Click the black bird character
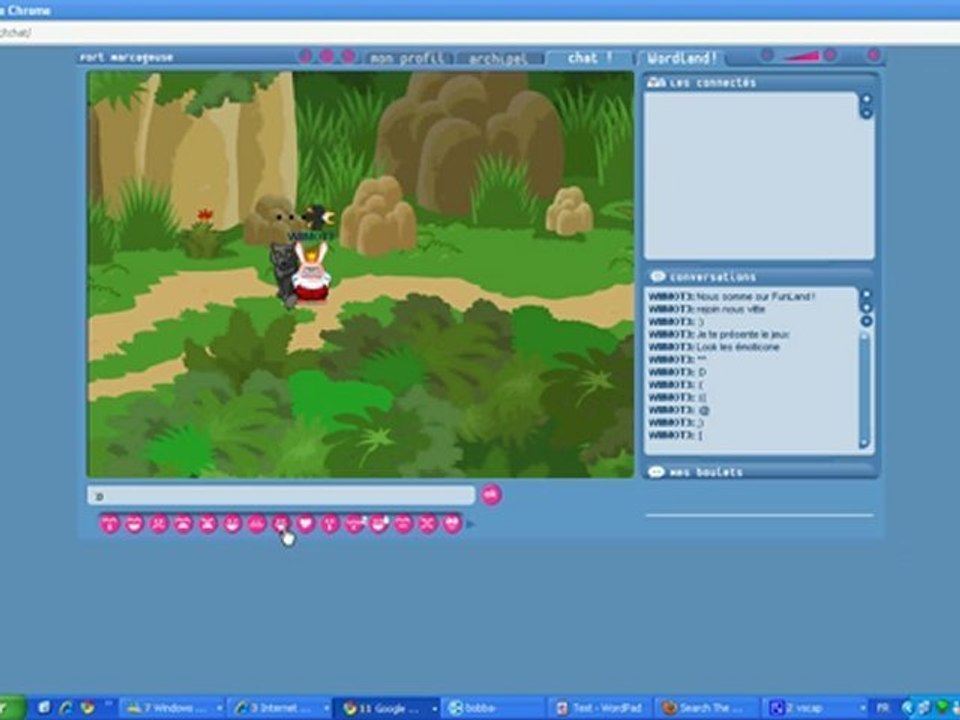 [x=318, y=217]
